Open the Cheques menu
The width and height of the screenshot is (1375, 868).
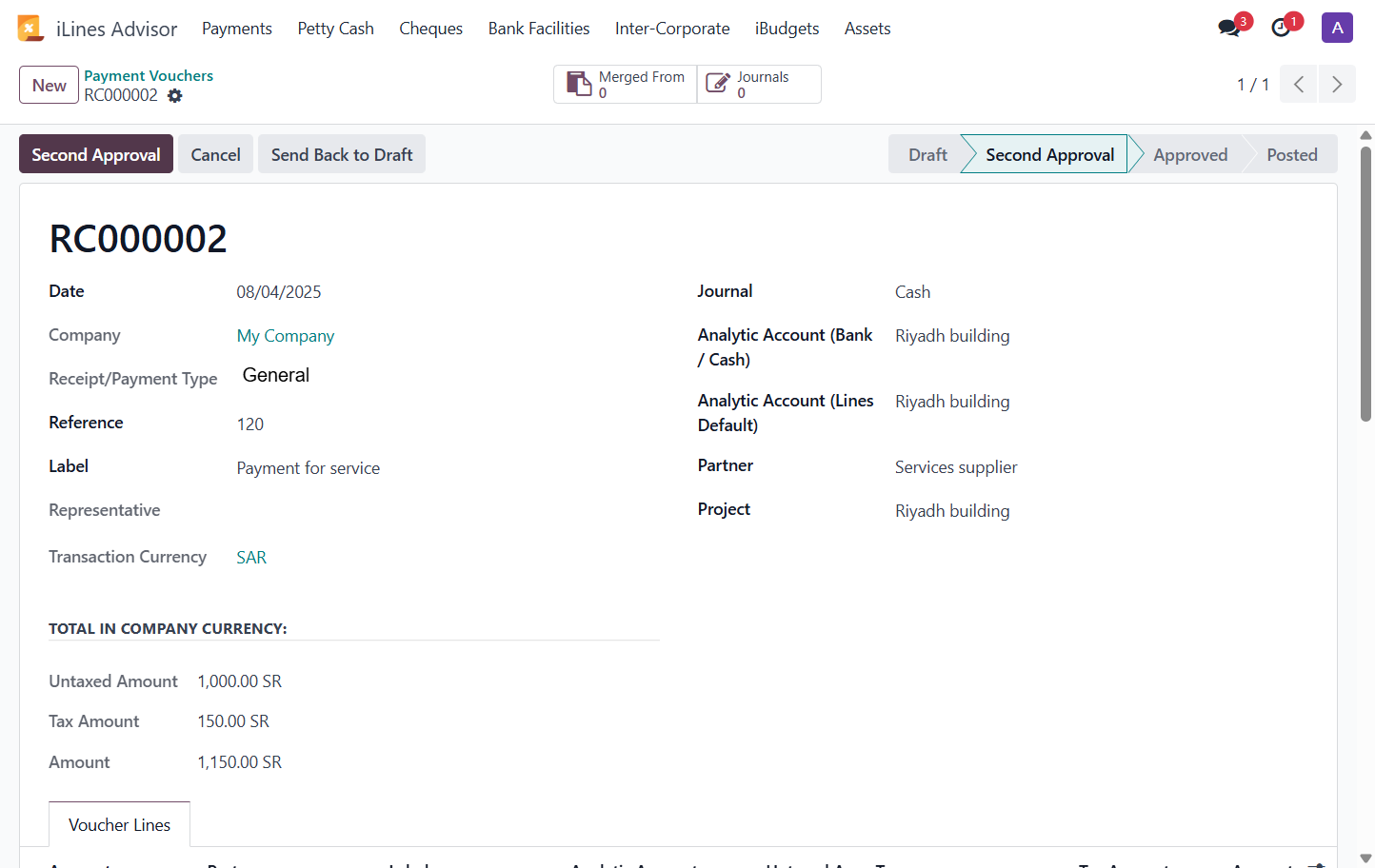(430, 29)
